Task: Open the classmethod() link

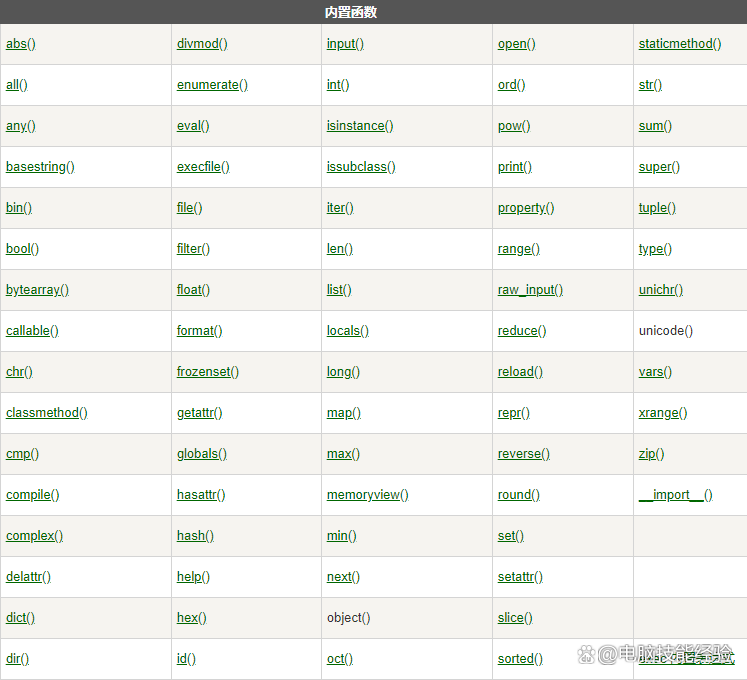Action: pos(46,413)
